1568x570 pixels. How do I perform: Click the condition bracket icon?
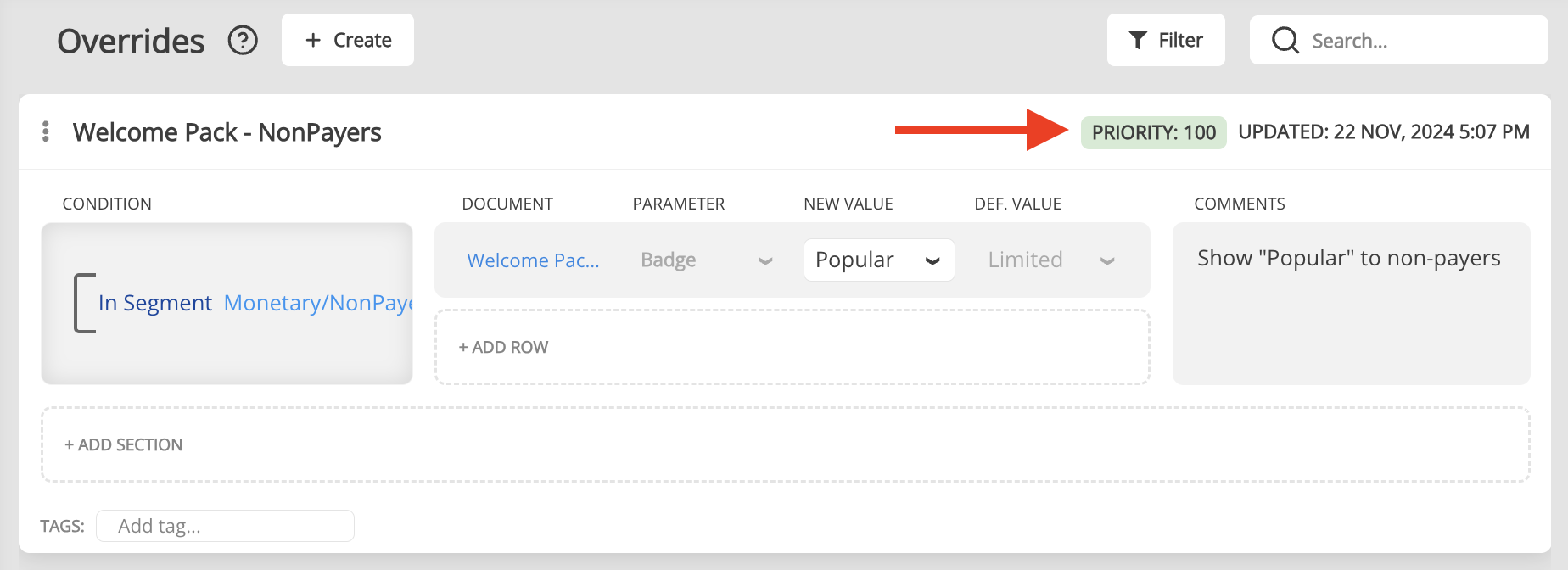[x=84, y=303]
